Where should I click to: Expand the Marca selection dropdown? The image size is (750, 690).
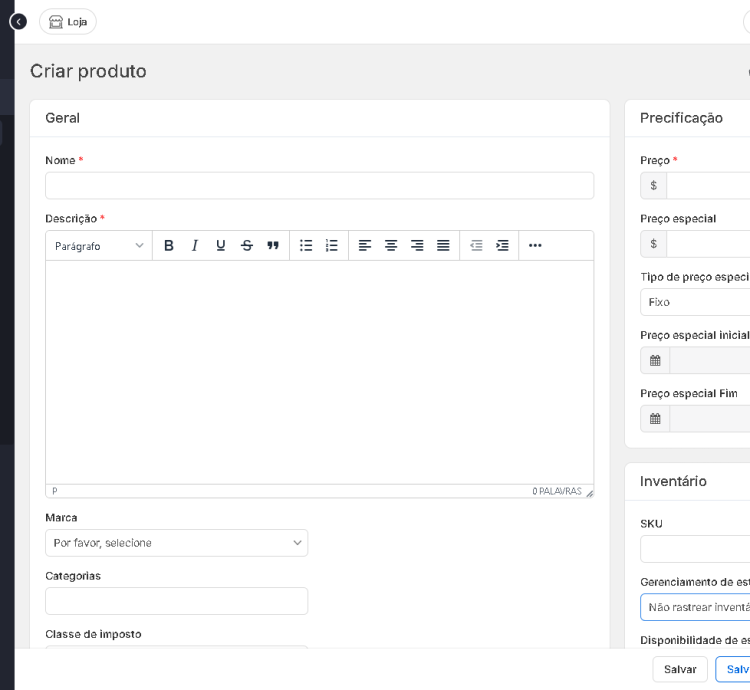tap(176, 543)
